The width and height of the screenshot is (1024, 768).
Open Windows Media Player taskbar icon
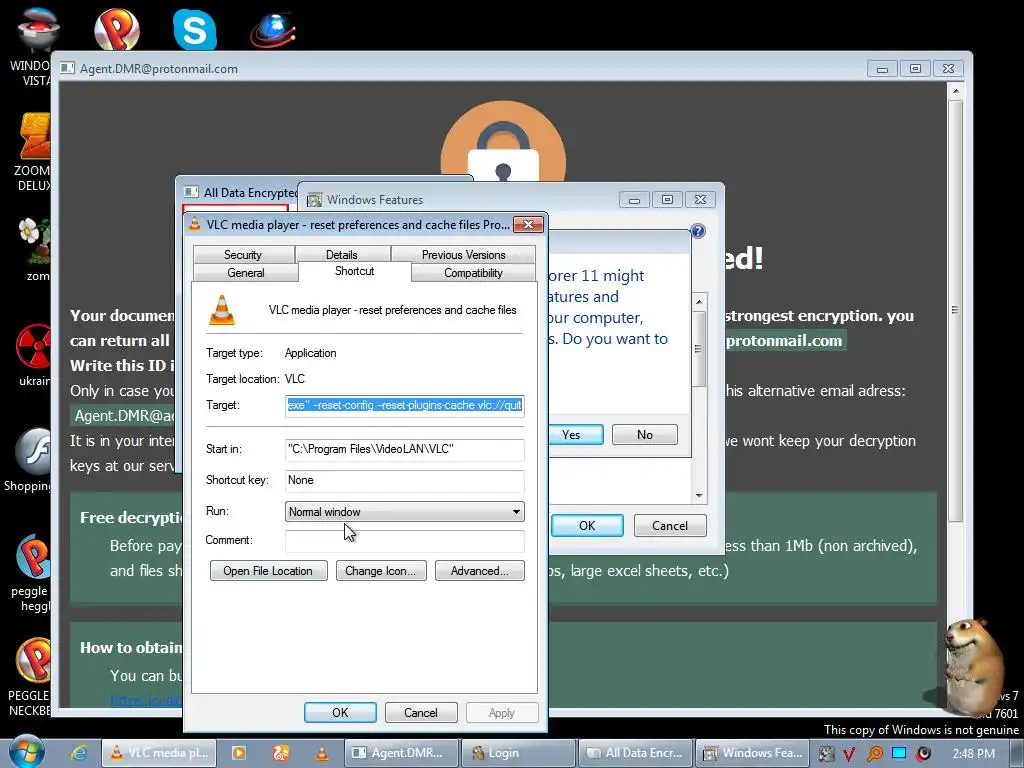[x=239, y=753]
